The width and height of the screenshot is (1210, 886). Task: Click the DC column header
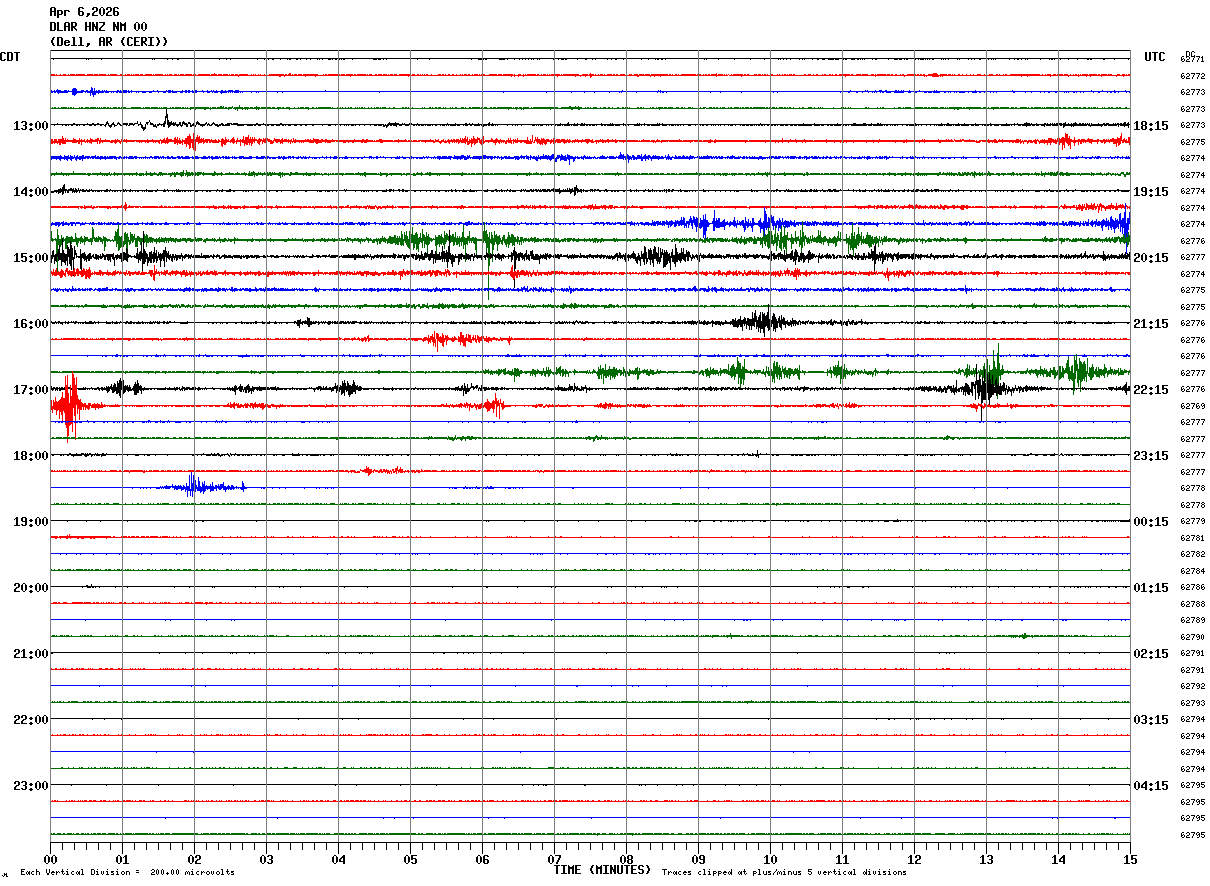pos(1190,54)
